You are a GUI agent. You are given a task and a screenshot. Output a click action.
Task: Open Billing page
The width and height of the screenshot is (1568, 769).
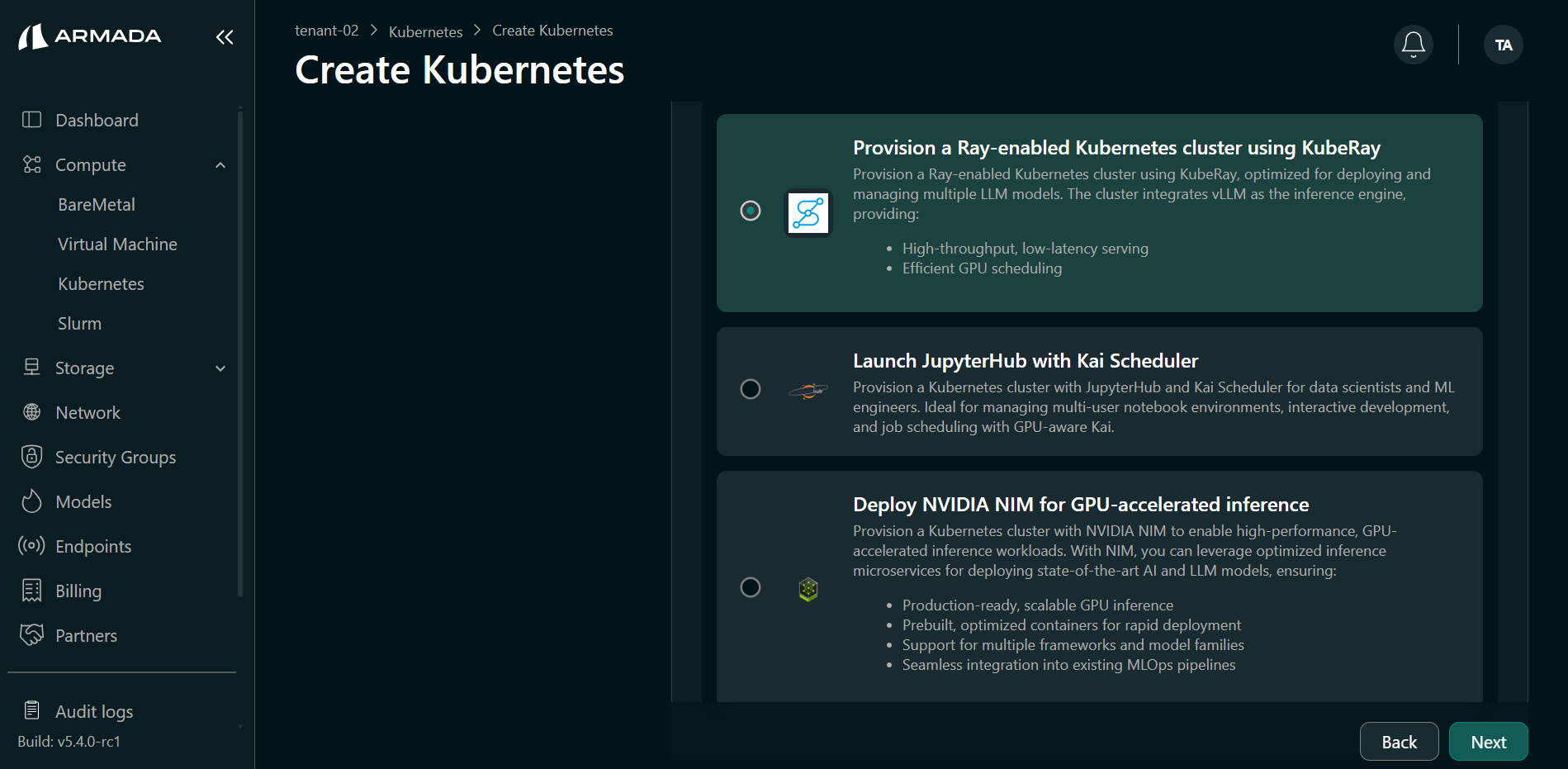coord(78,591)
